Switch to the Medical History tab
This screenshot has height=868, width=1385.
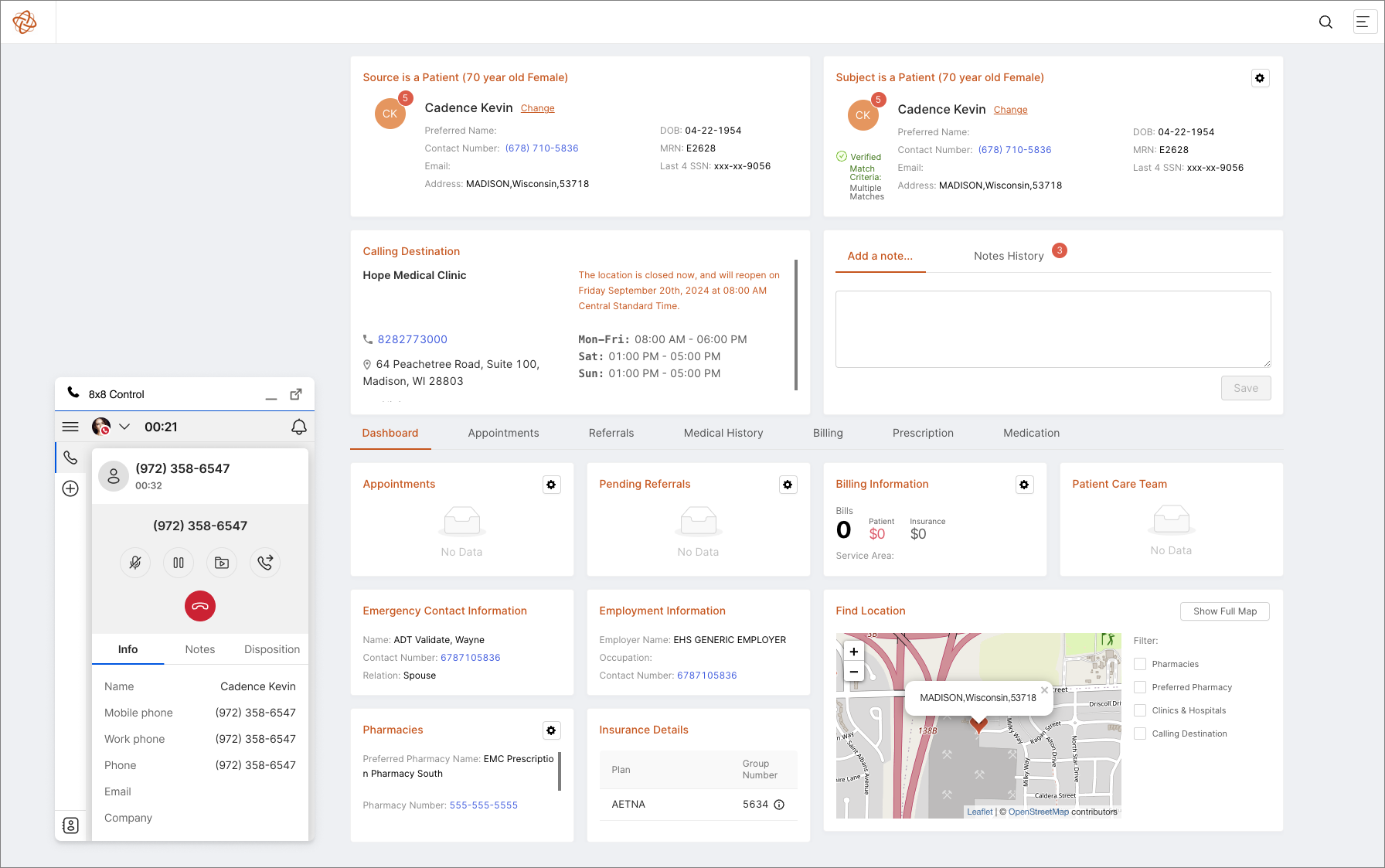(x=723, y=433)
